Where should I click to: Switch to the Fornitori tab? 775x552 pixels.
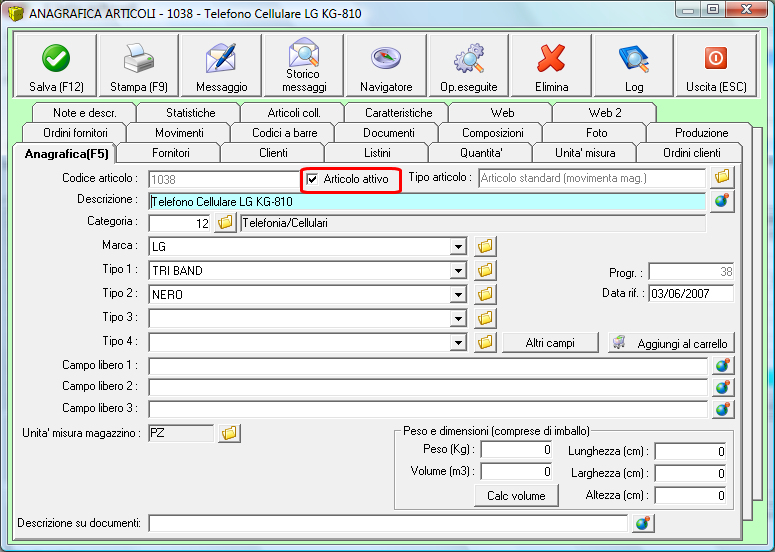click(171, 153)
